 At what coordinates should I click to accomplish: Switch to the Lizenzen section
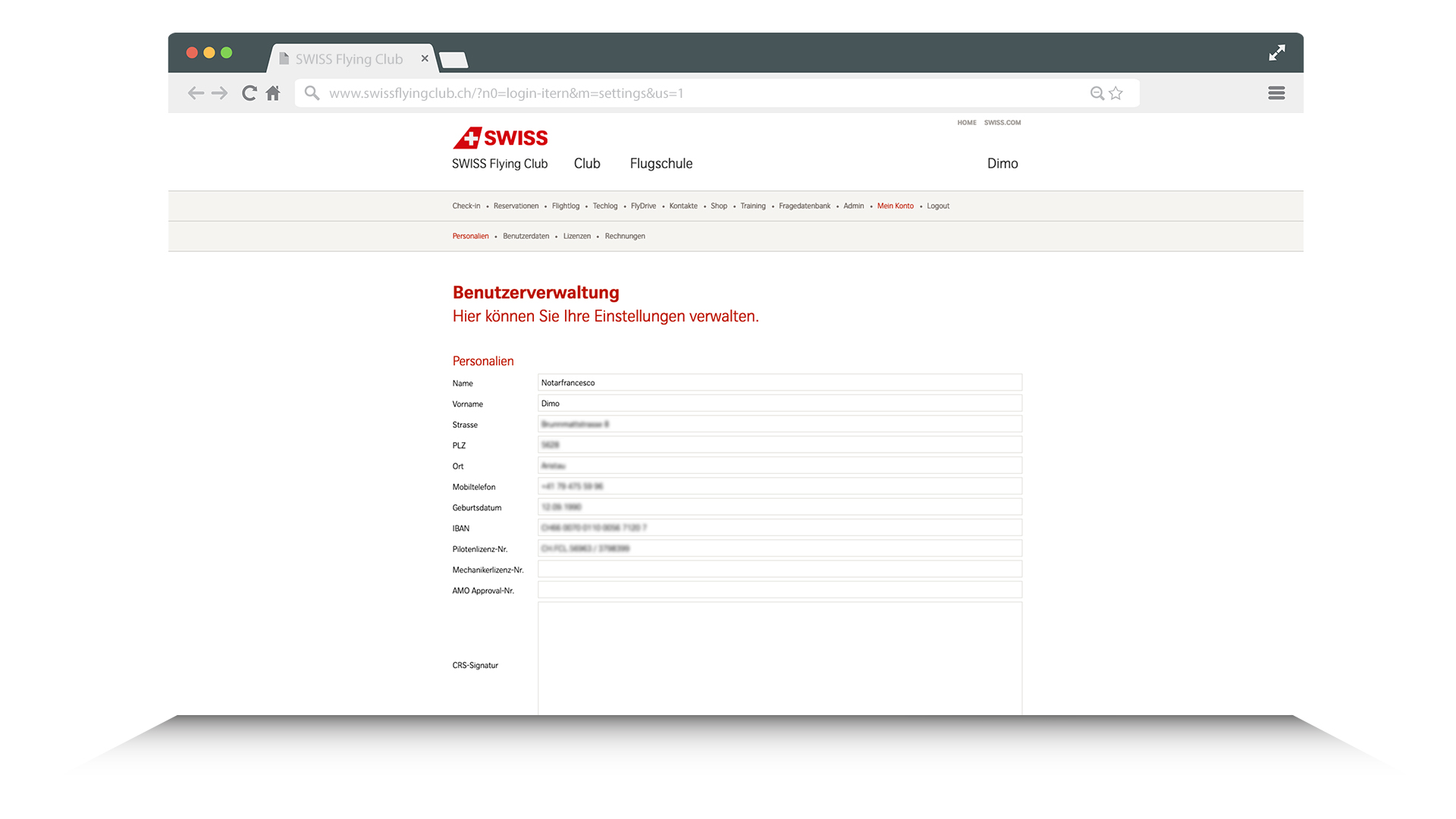click(577, 236)
